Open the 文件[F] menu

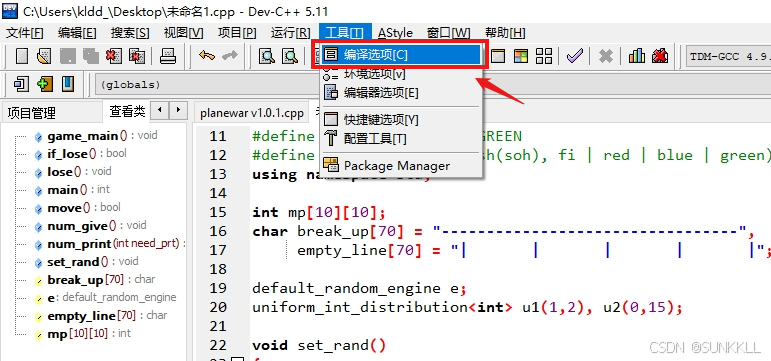(24, 33)
